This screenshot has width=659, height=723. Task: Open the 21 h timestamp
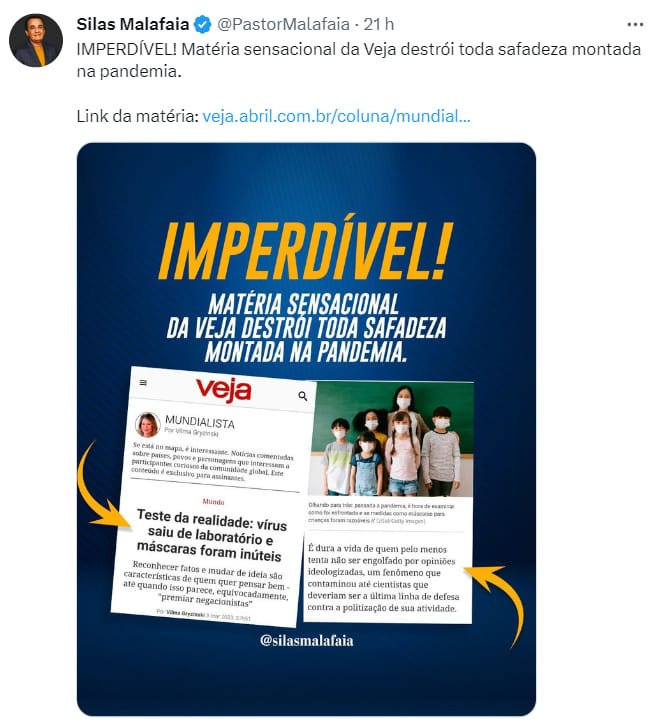click(379, 24)
